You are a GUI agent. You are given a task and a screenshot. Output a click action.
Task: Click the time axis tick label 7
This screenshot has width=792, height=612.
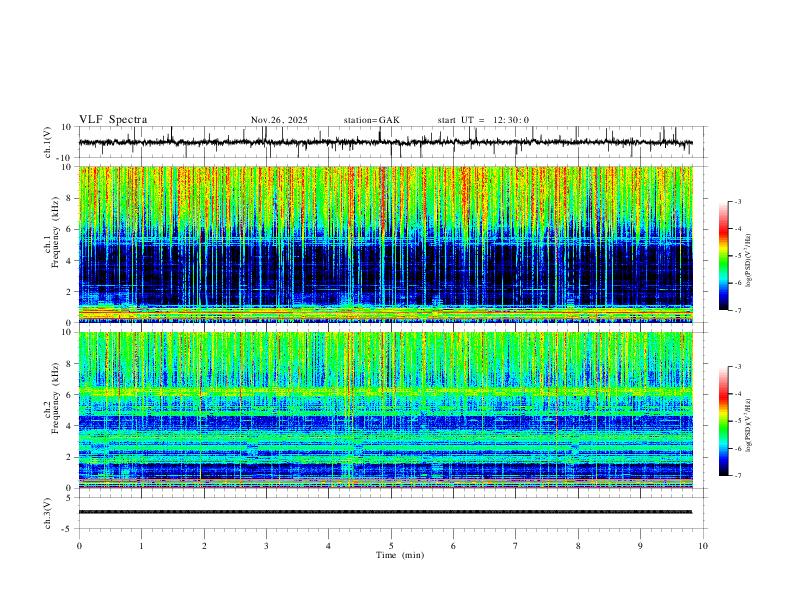tap(516, 546)
